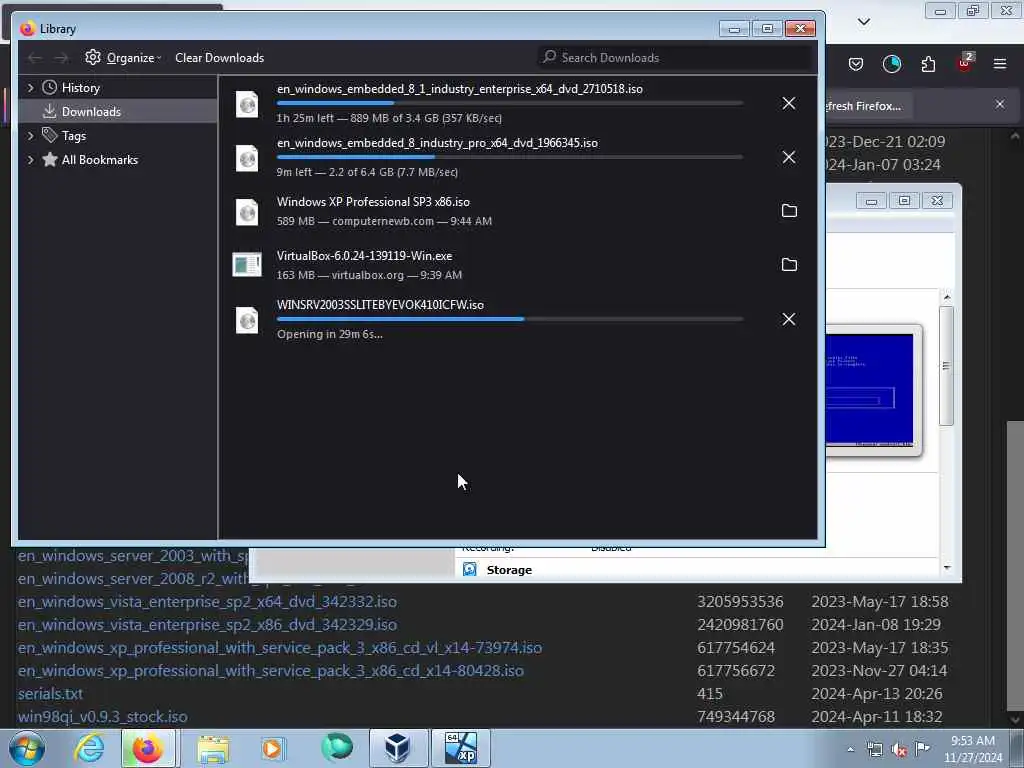
Task: Click the Firefox circular container icon
Action: (x=891, y=64)
